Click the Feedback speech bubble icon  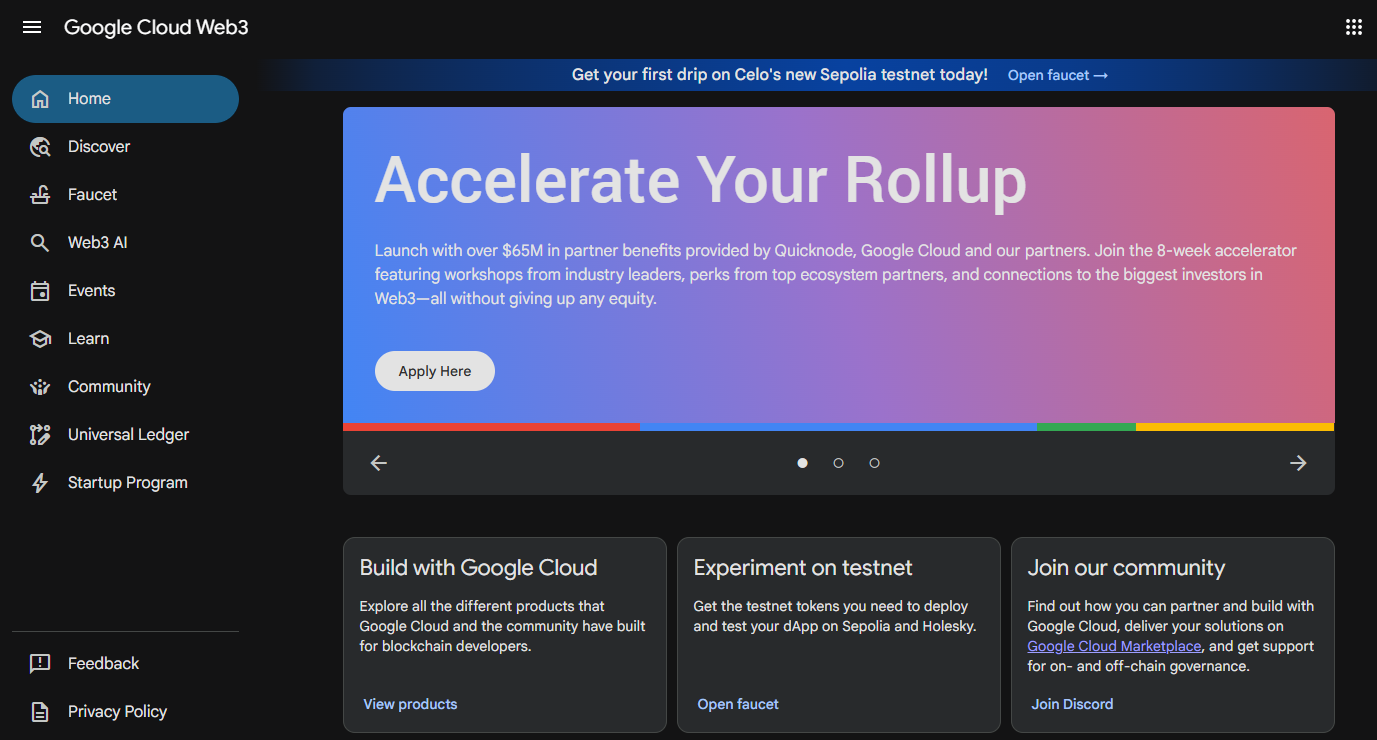(40, 664)
